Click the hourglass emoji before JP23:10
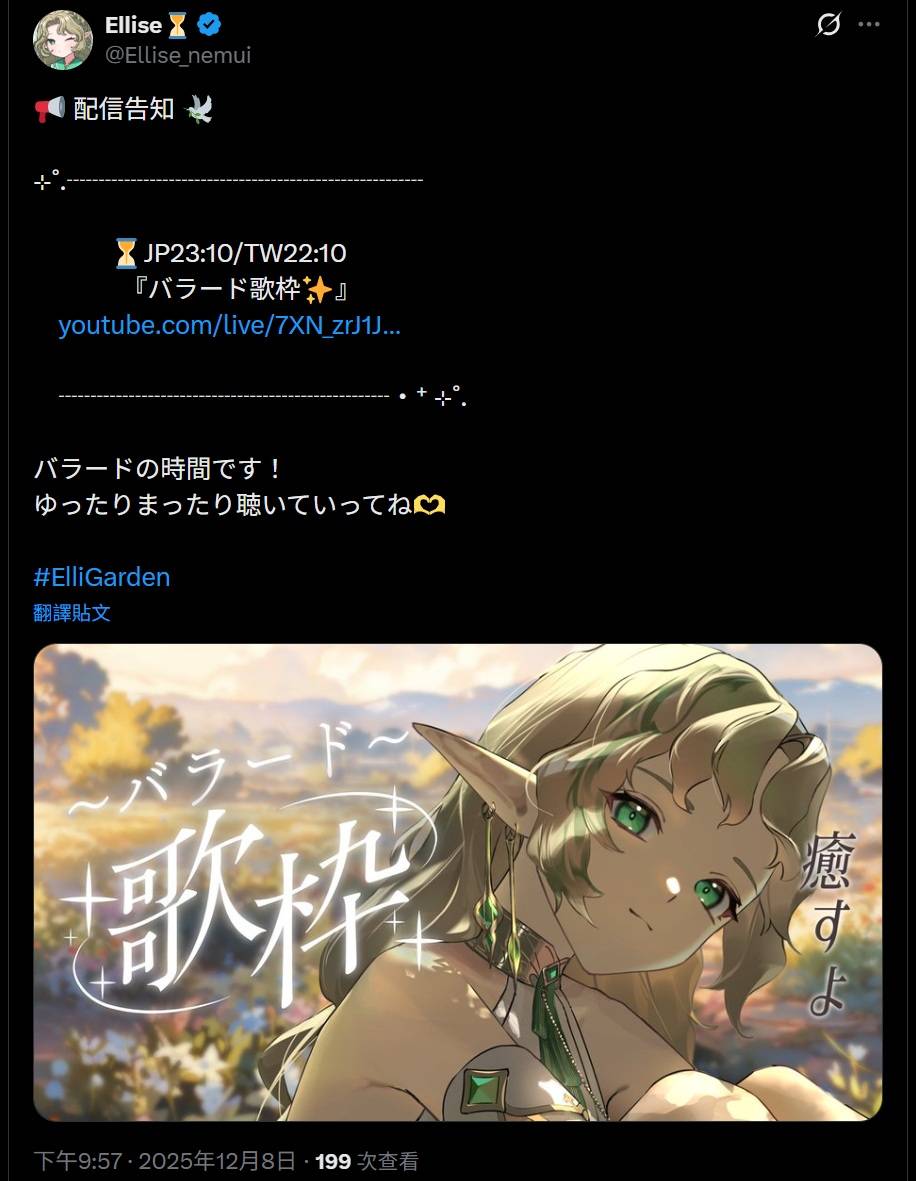916x1181 pixels. click(x=126, y=253)
